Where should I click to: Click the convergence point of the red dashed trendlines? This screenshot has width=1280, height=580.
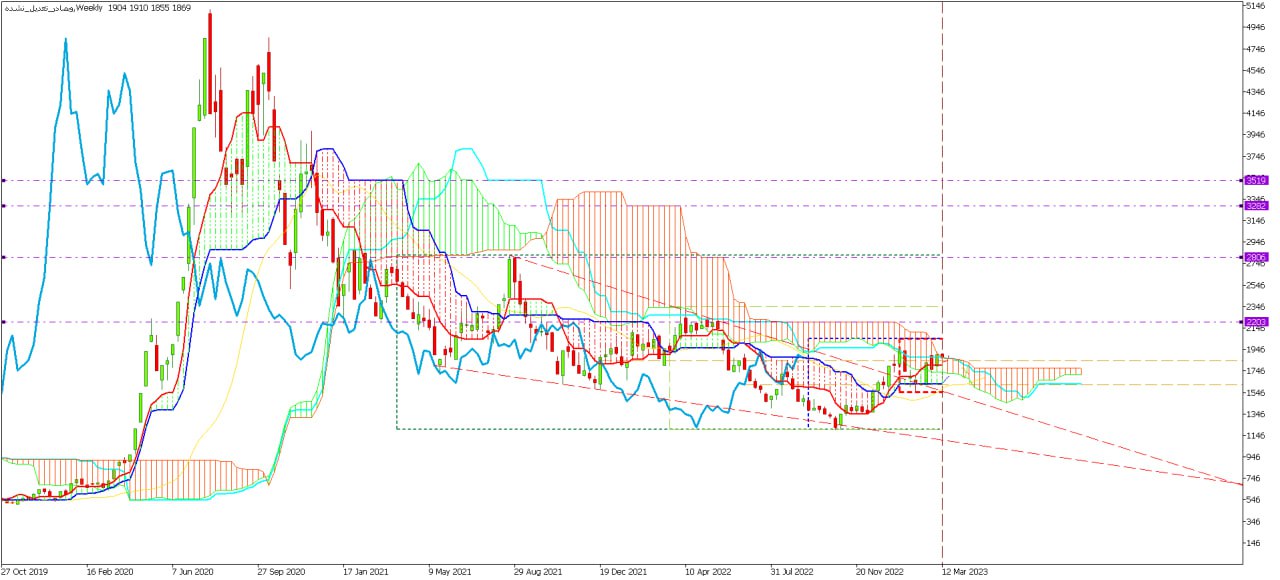point(1238,483)
